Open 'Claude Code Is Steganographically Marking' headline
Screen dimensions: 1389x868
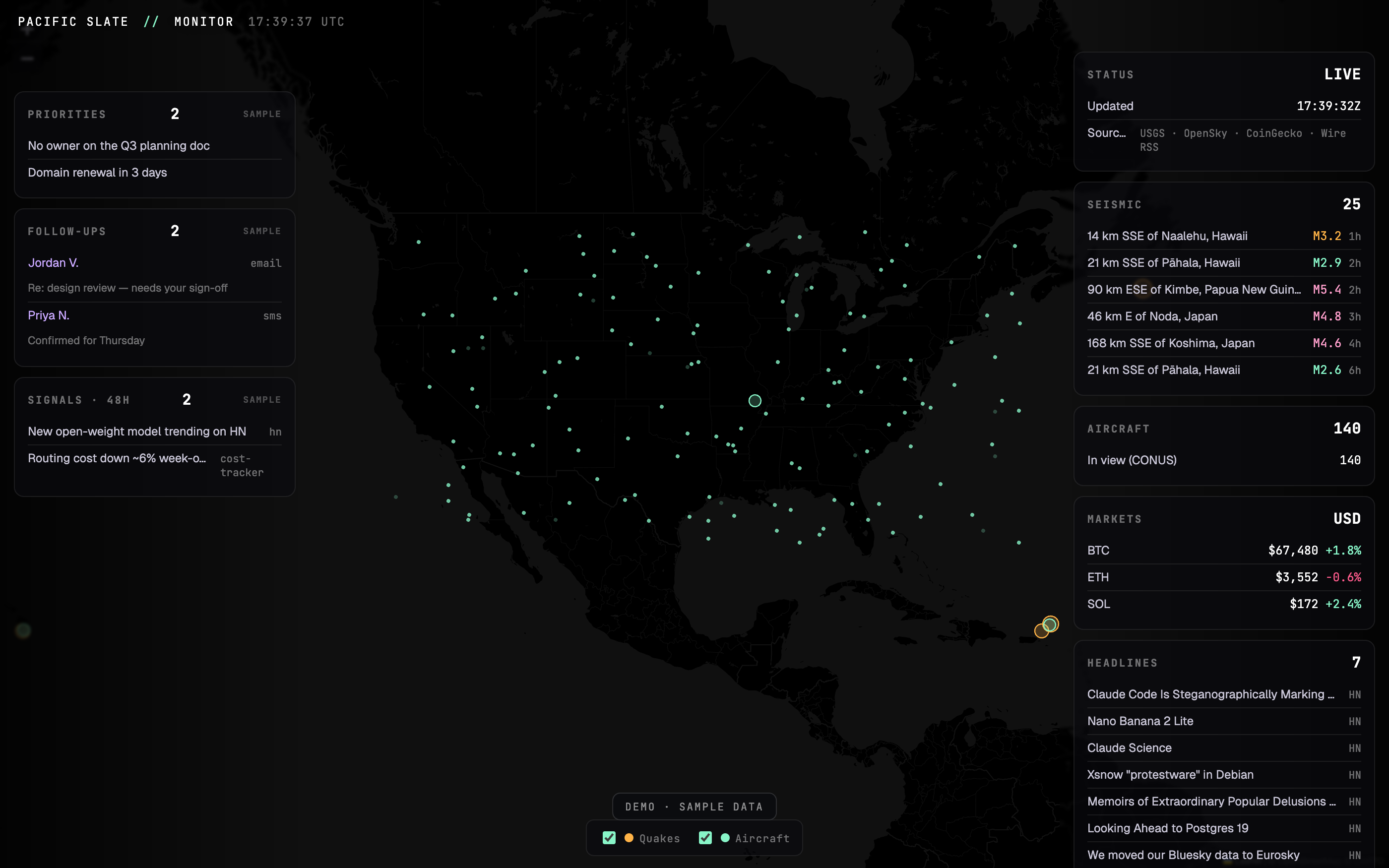point(1224,694)
